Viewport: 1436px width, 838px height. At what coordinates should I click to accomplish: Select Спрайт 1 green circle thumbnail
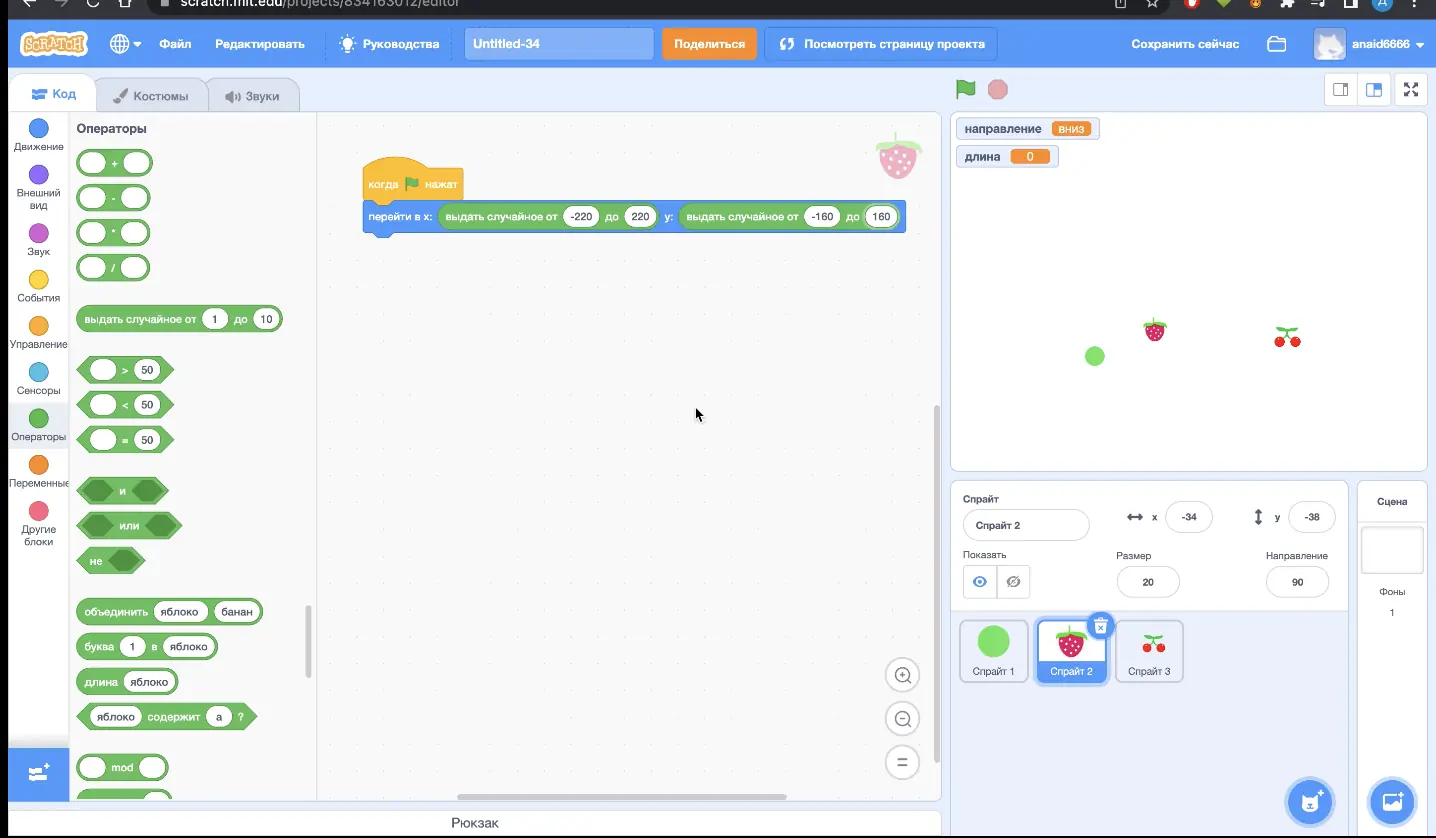(x=994, y=651)
